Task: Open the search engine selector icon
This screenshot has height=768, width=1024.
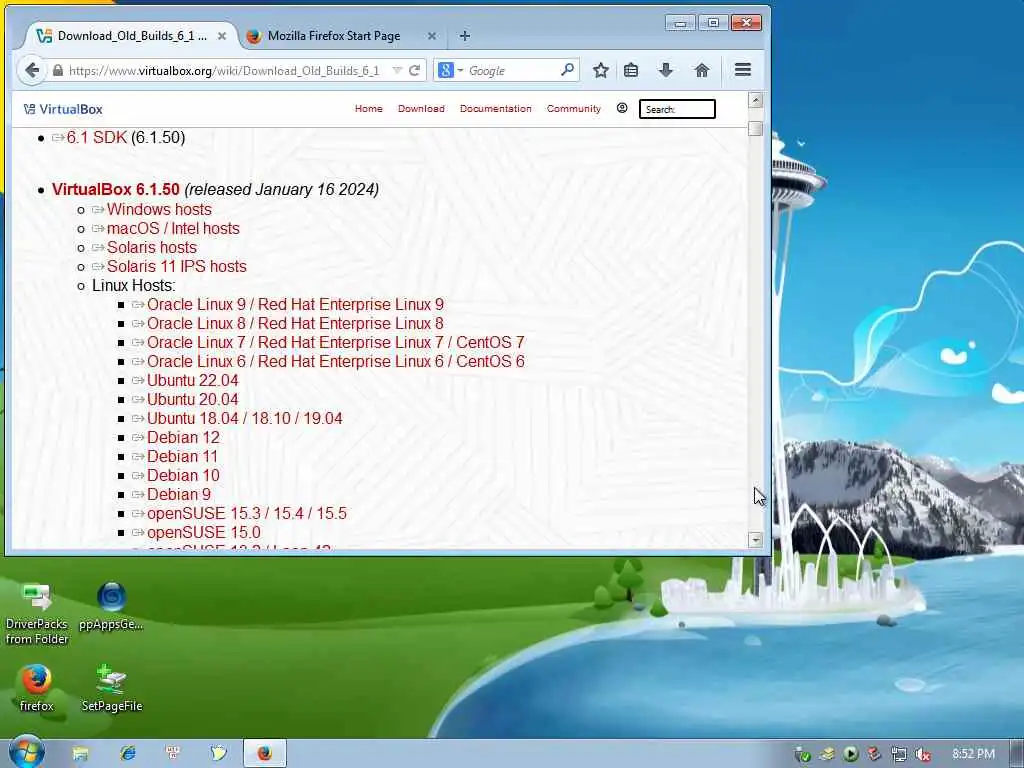Action: click(x=451, y=71)
